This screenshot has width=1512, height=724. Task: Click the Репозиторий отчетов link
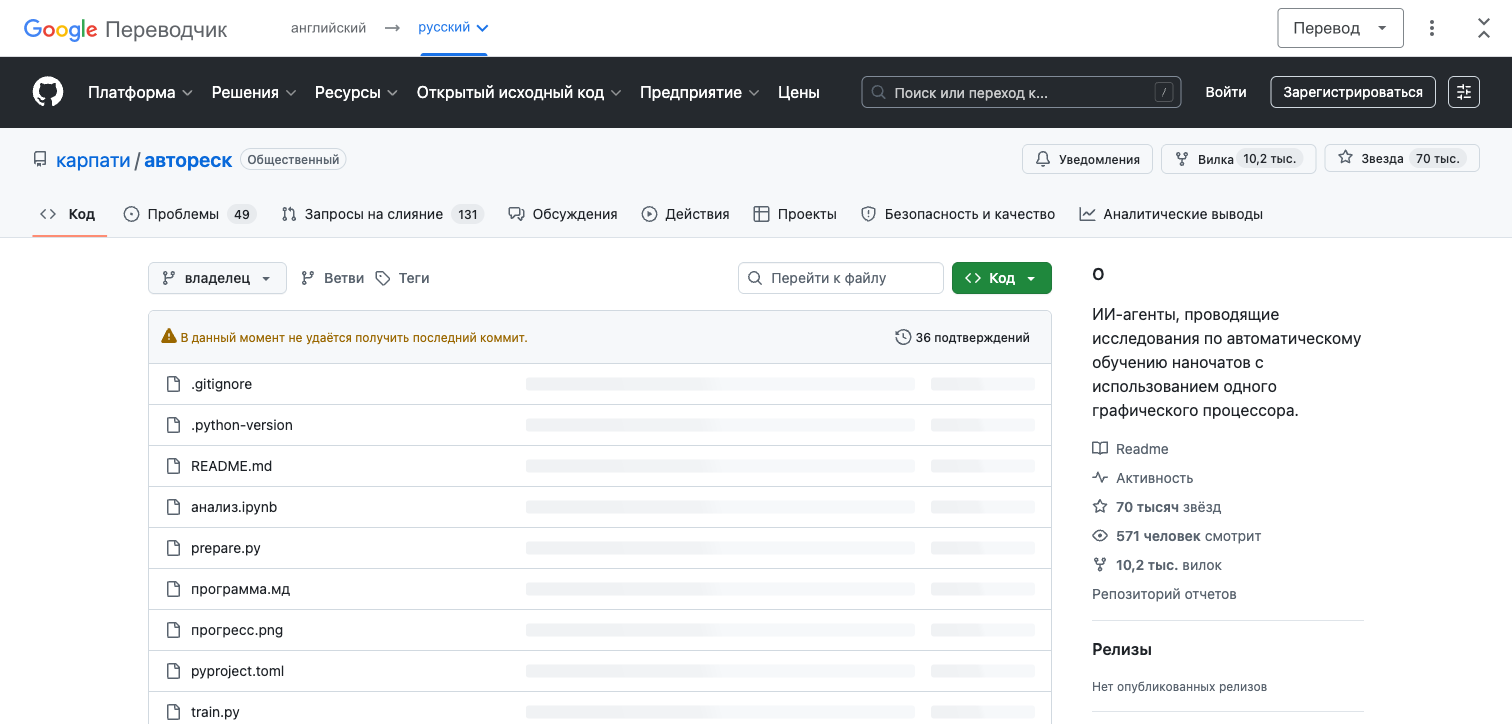1164,594
